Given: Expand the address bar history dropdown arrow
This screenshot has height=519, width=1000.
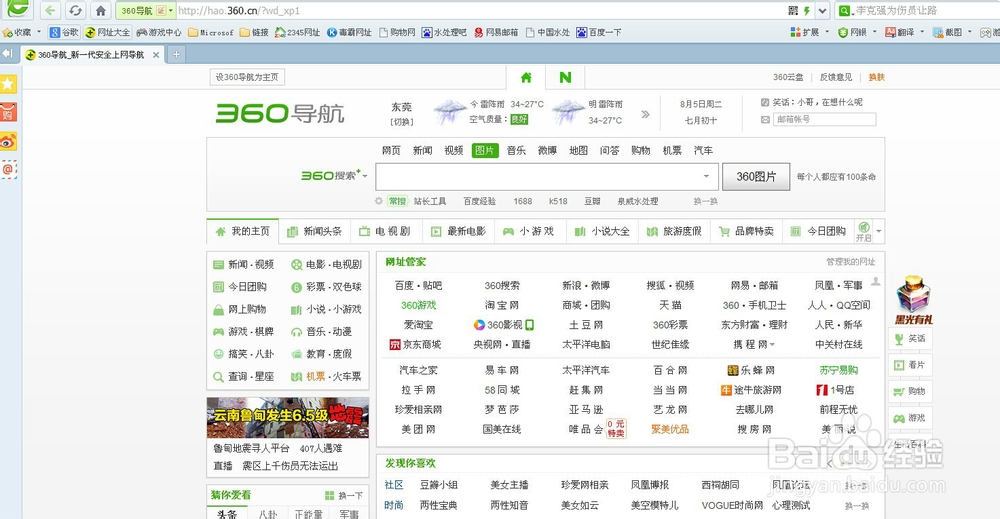Looking at the screenshot, I should pyautogui.click(x=823, y=10).
